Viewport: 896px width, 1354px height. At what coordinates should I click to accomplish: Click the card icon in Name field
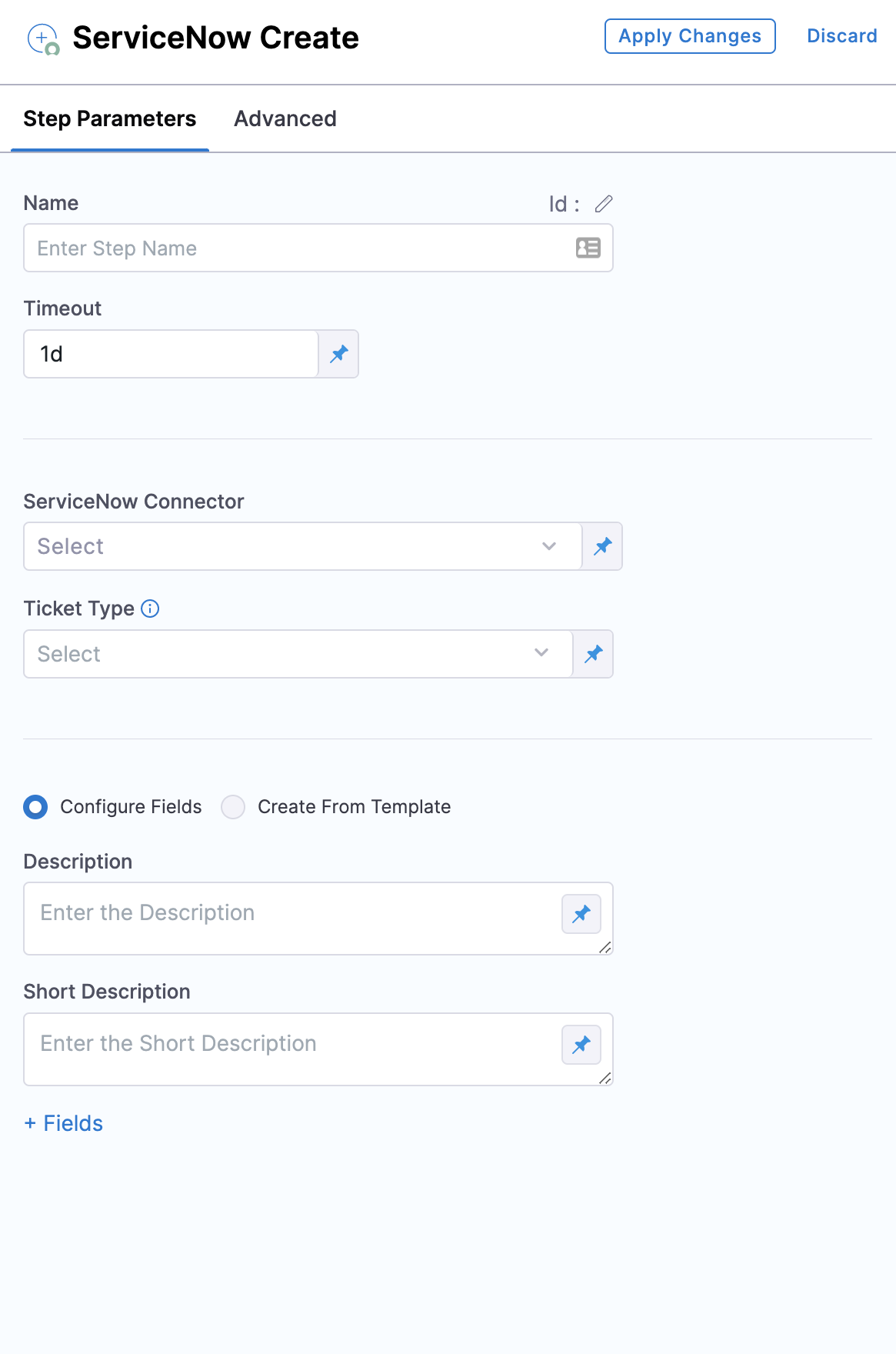click(x=588, y=248)
